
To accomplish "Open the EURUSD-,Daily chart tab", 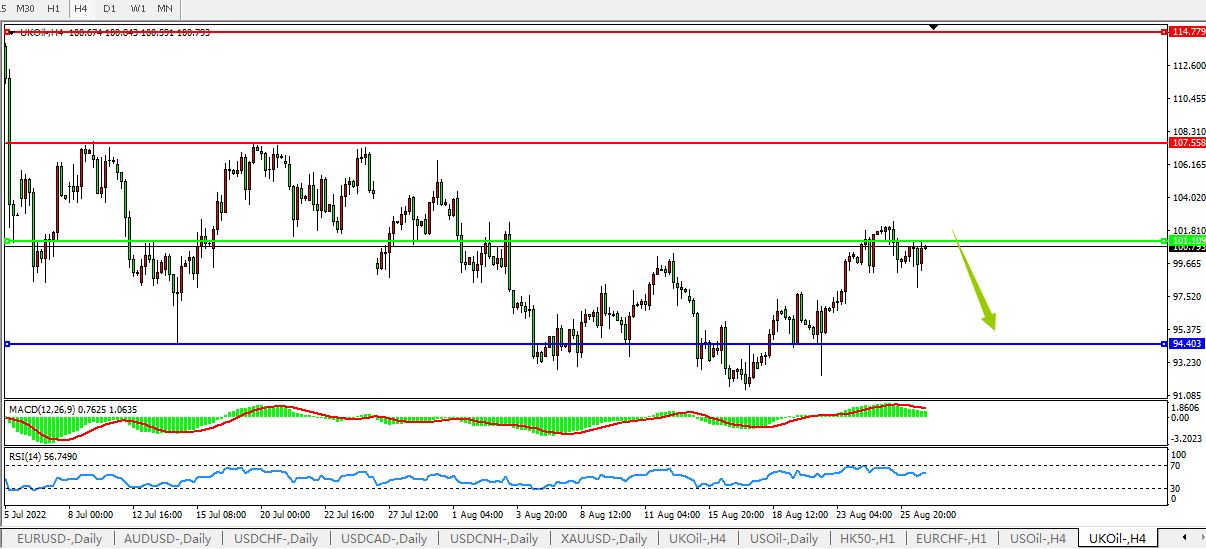I will click(x=59, y=539).
